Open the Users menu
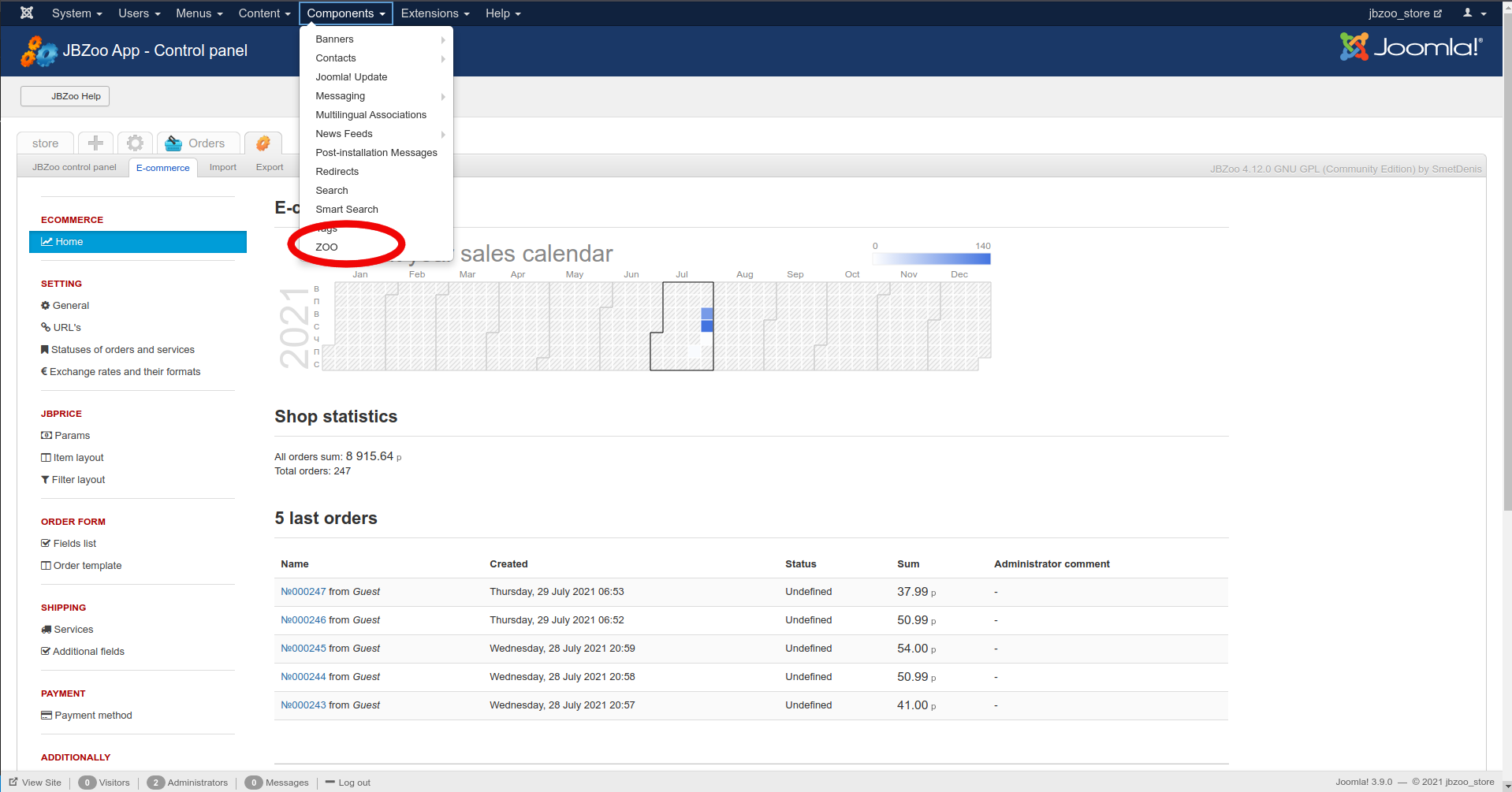Screen dimensions: 1512x792 [139, 13]
